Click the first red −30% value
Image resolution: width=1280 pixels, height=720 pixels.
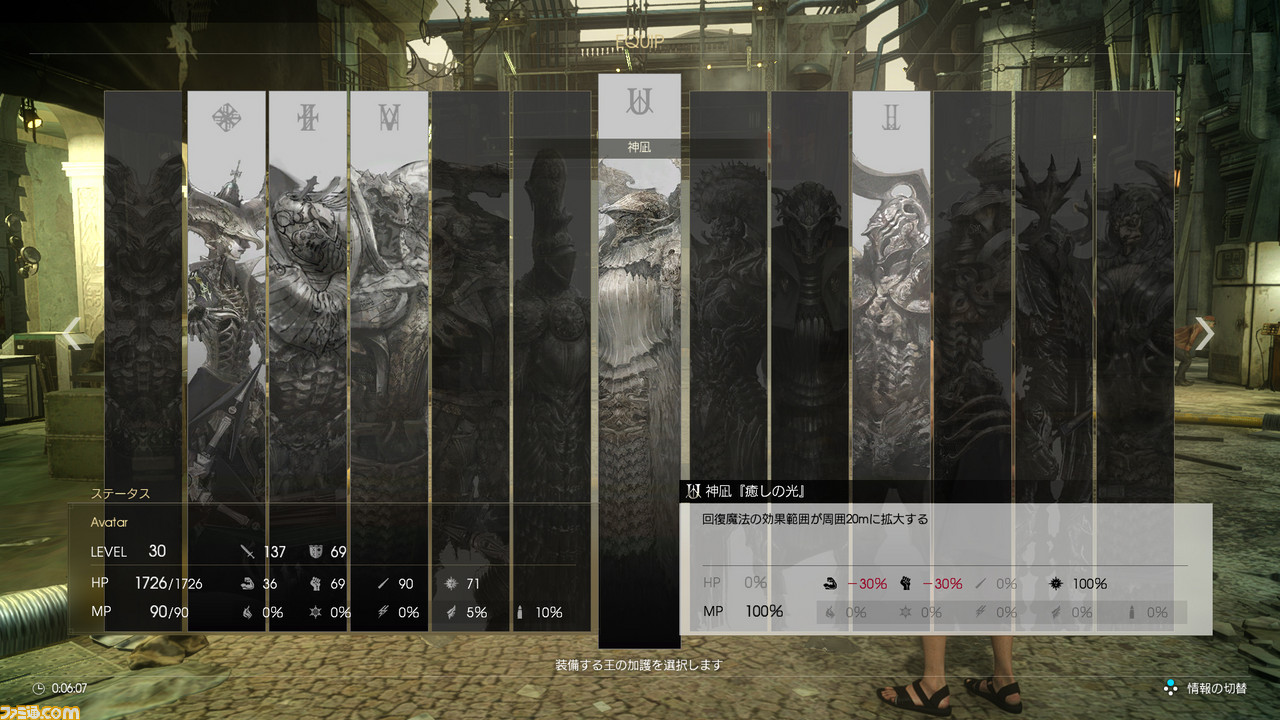[867, 584]
